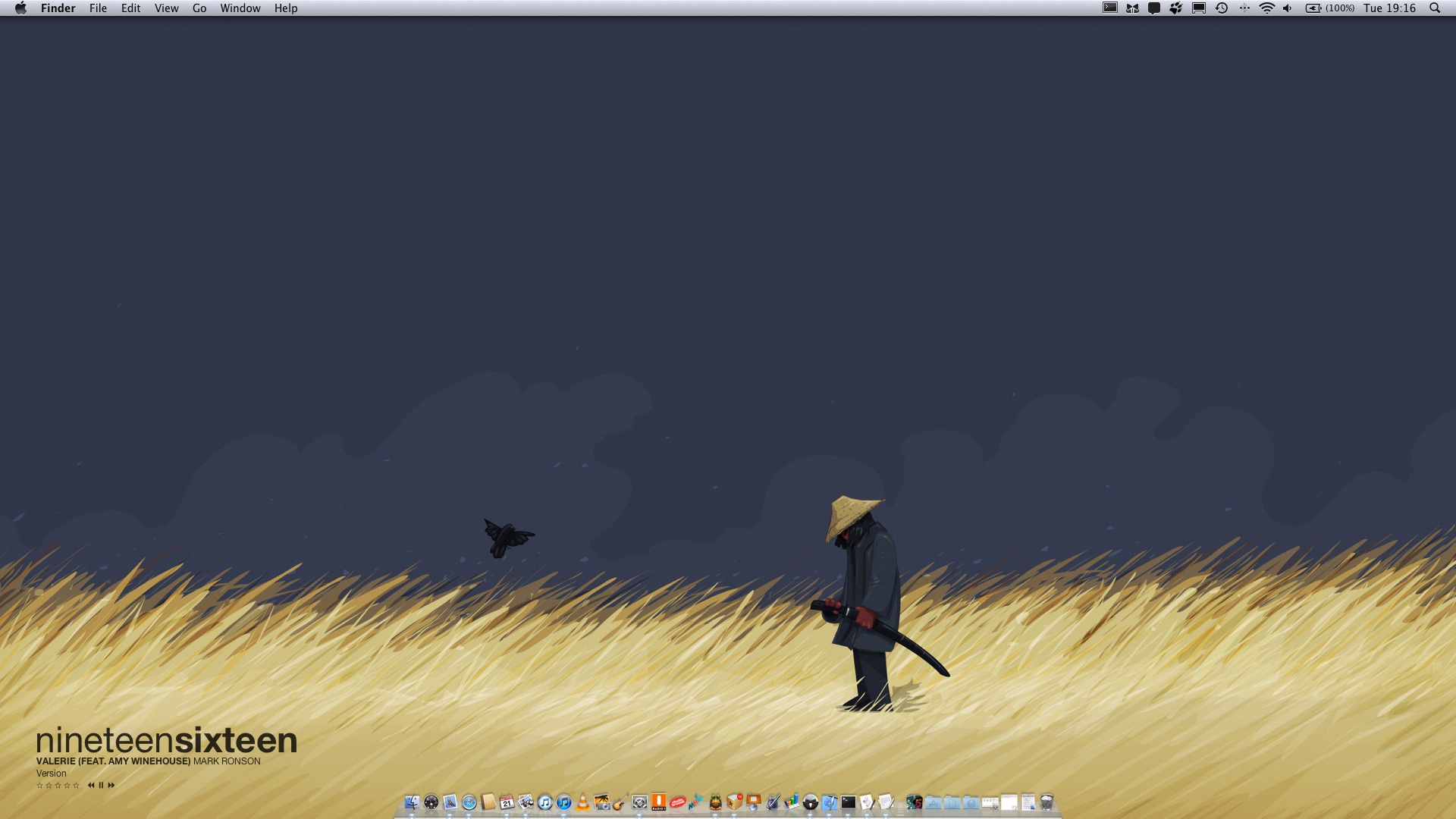The width and height of the screenshot is (1456, 819).
Task: Click Growl paw icon in menu bar
Action: (1175, 8)
